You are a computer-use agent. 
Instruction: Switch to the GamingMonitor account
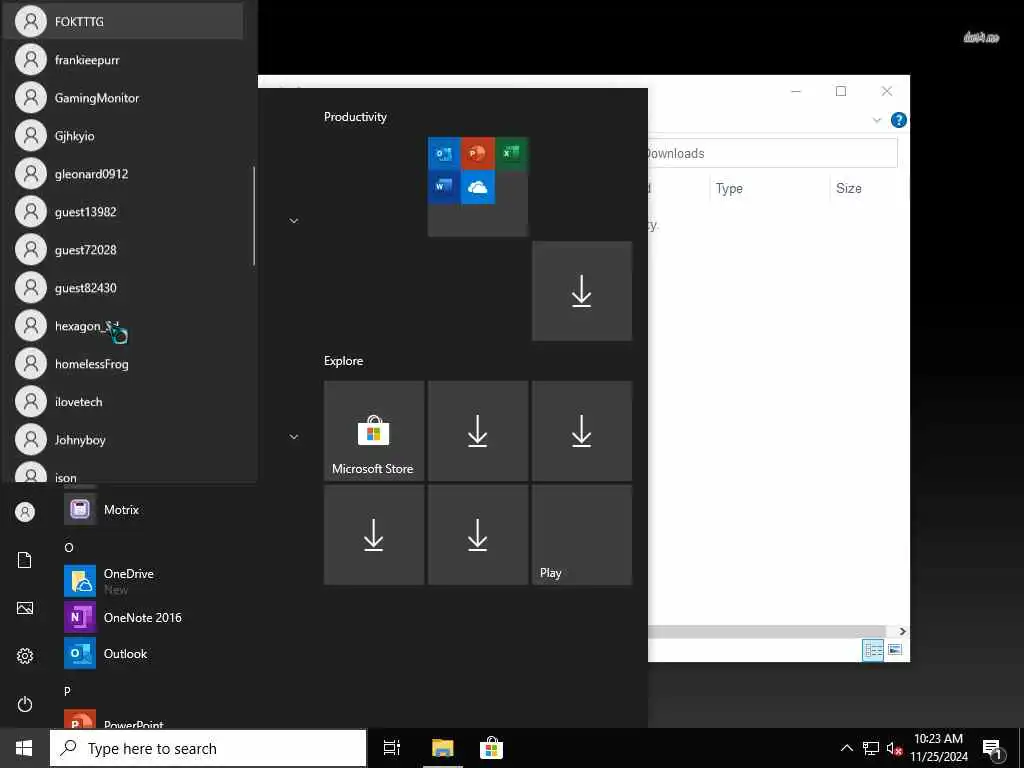(123, 98)
